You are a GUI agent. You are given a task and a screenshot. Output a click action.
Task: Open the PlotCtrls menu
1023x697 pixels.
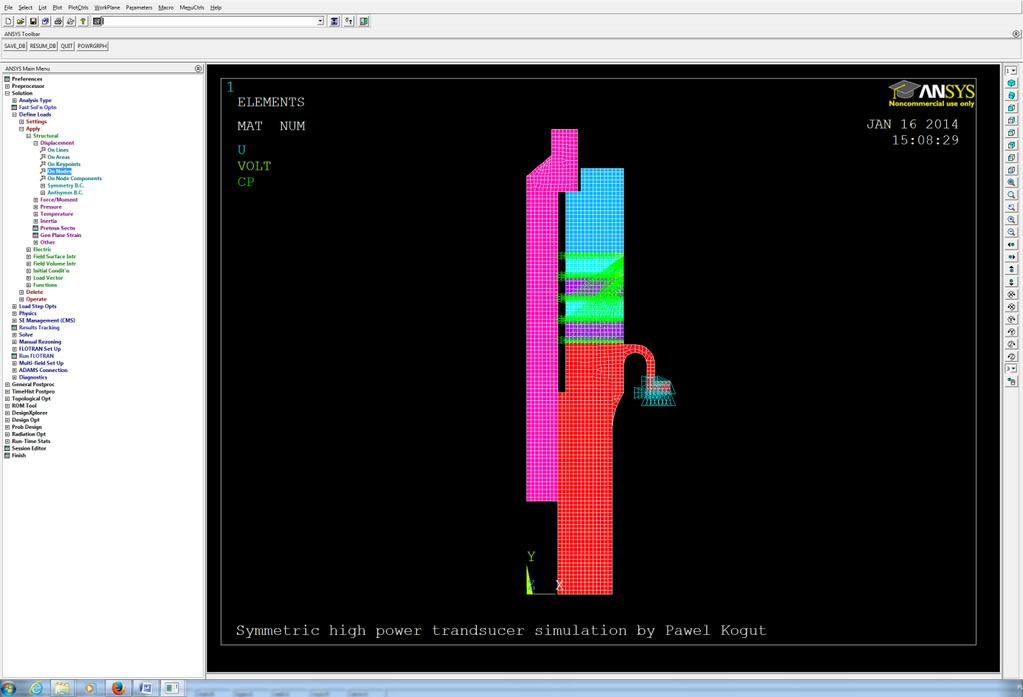pos(78,7)
